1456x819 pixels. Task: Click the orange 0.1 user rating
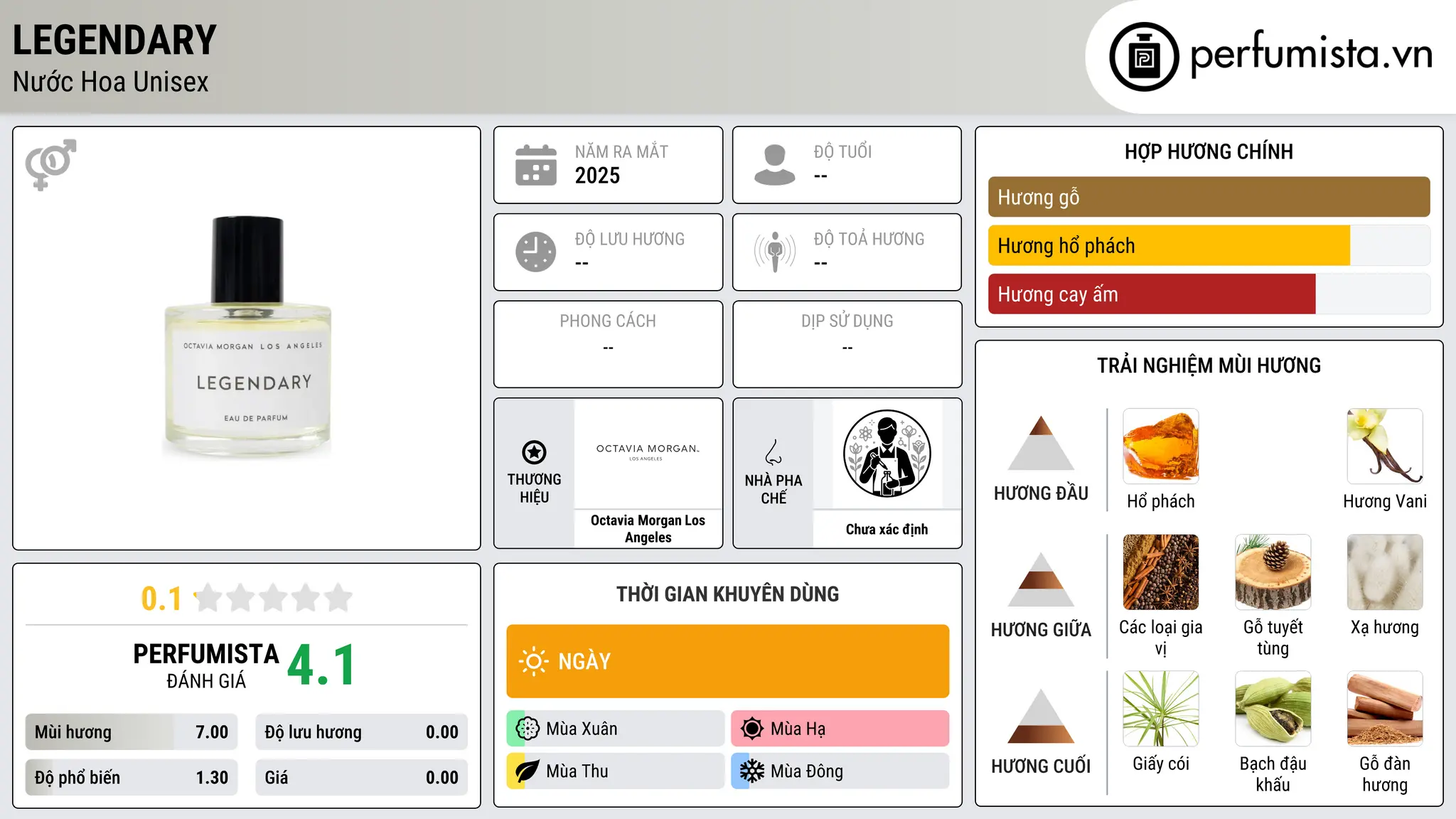click(x=161, y=599)
